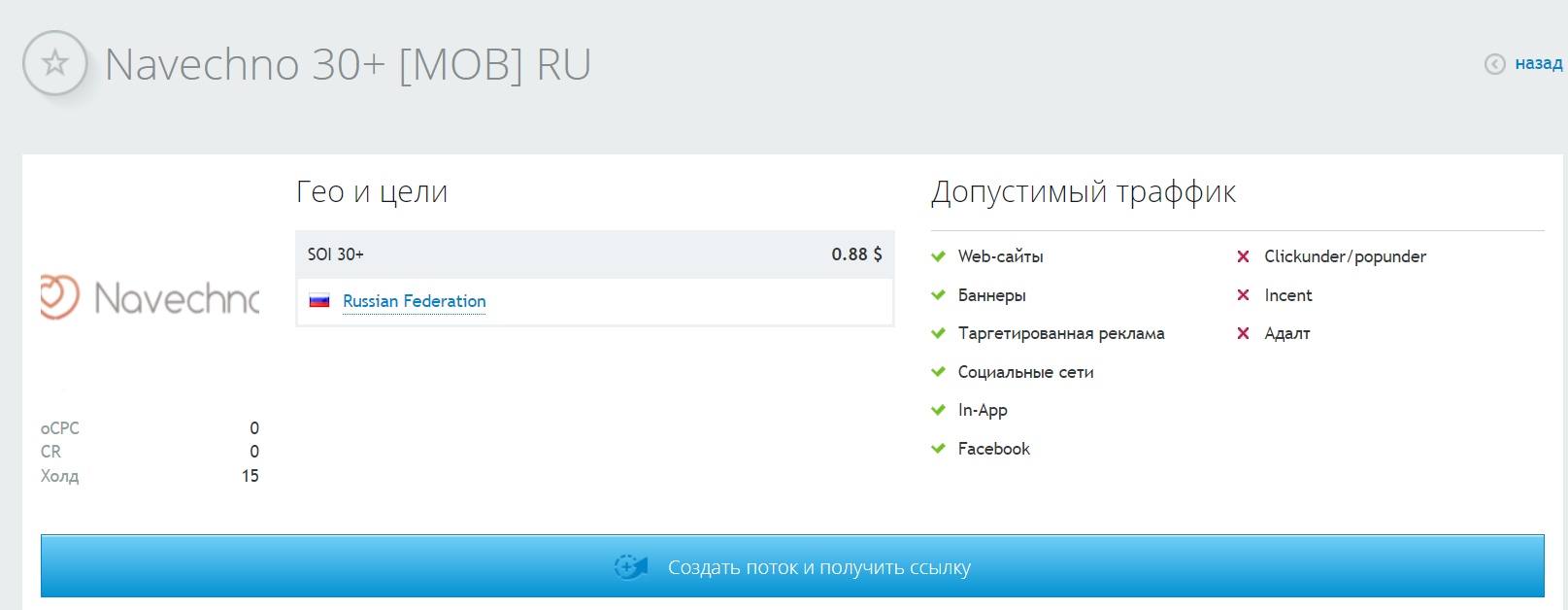Click the star favorite icon beside title
Image resolution: width=1568 pixels, height=610 pixels.
pyautogui.click(x=55, y=64)
